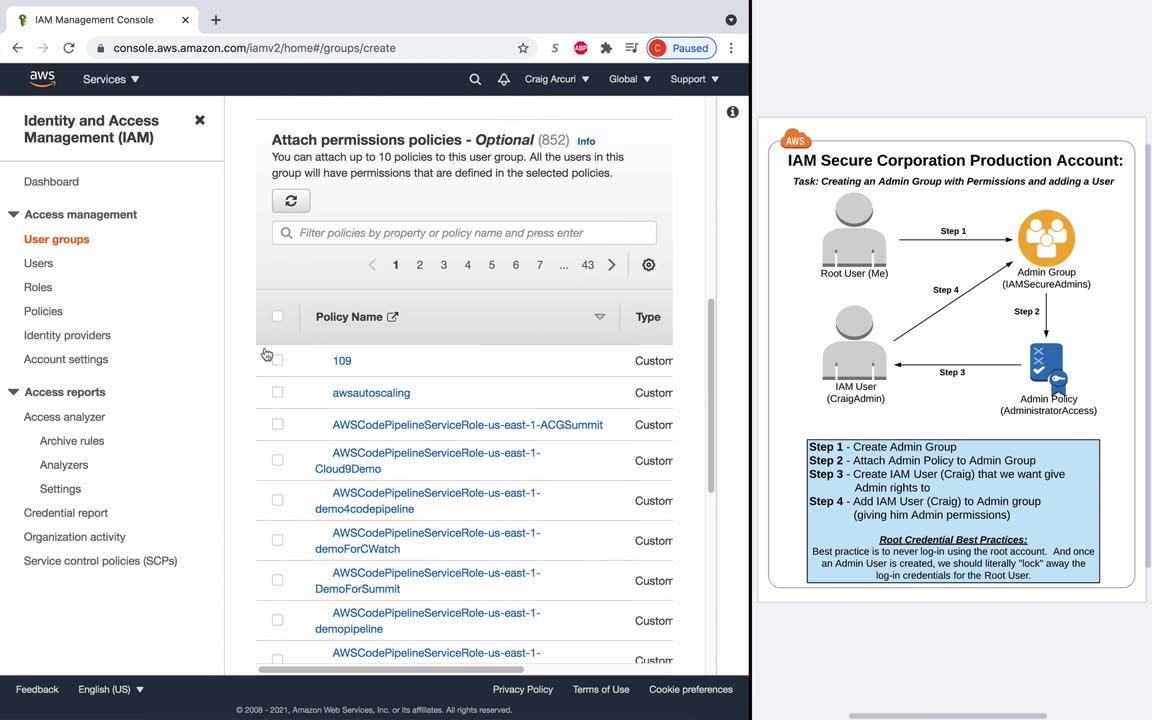Open the English (US) language dropdown

point(111,689)
